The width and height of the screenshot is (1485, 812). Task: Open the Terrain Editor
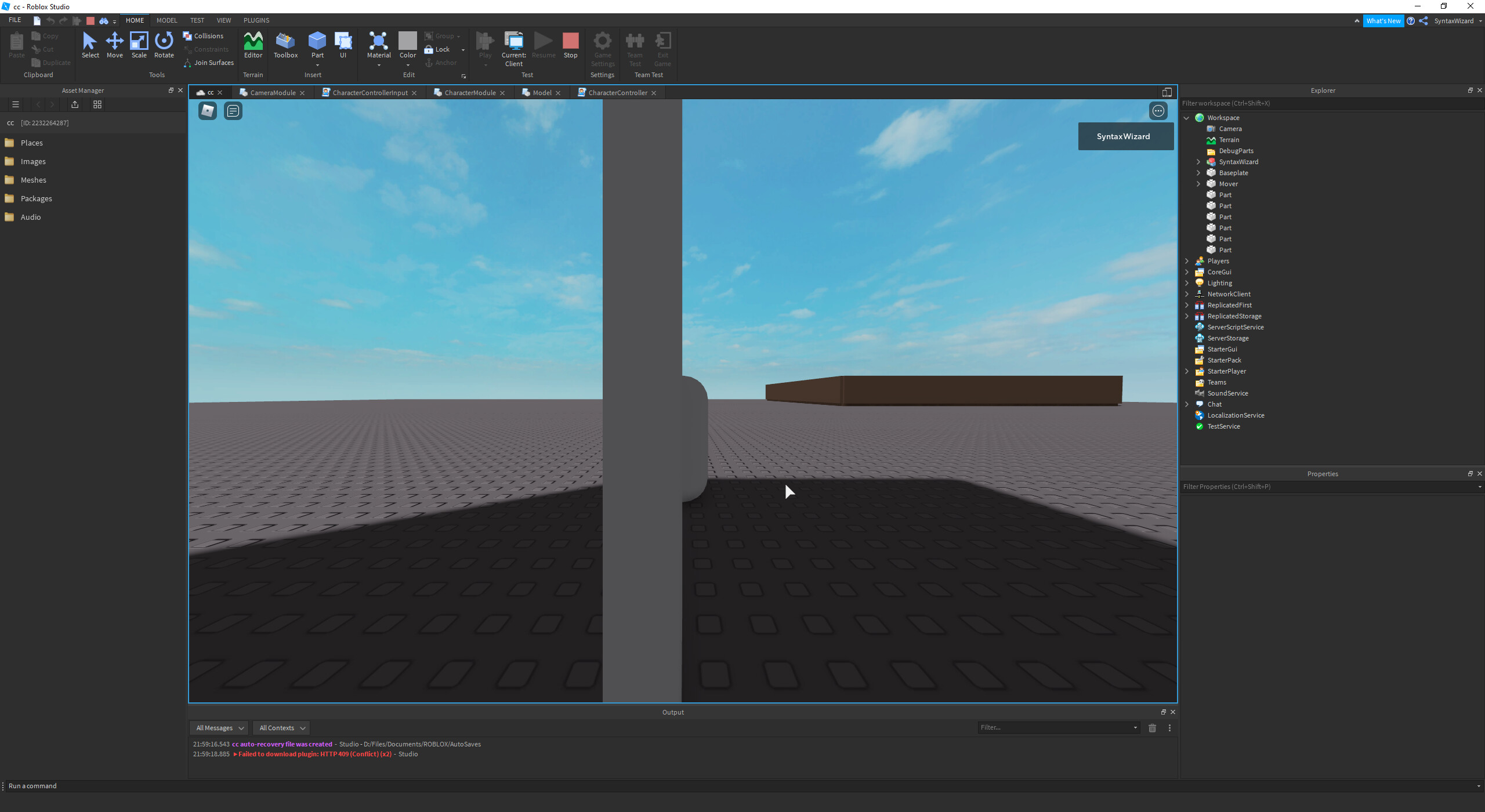pyautogui.click(x=253, y=44)
